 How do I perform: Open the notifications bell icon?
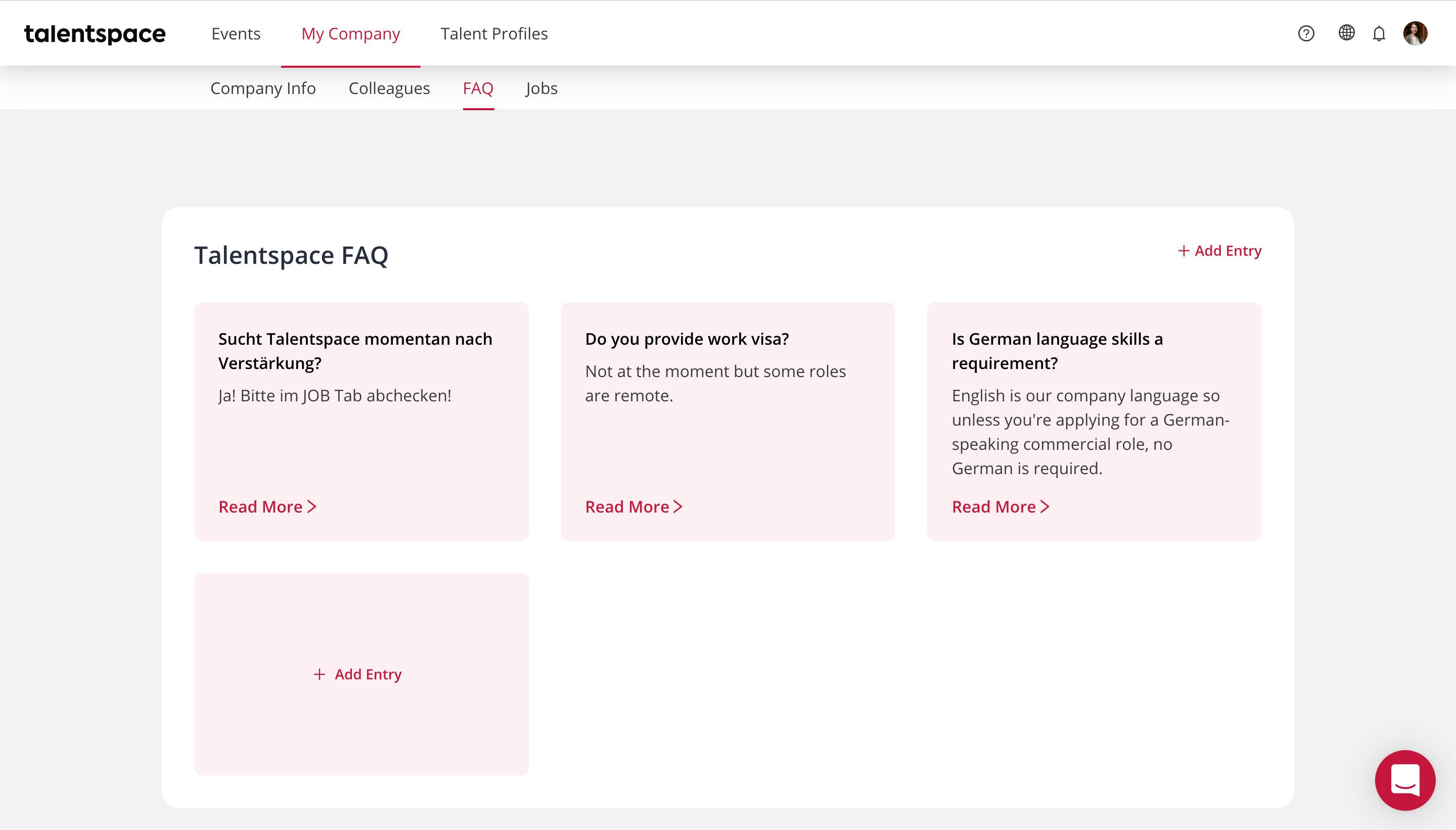(x=1379, y=34)
